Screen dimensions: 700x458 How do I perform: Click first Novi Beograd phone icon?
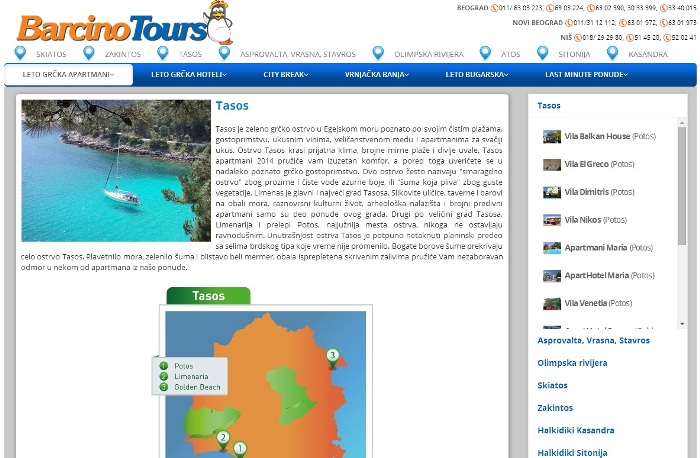pos(569,23)
